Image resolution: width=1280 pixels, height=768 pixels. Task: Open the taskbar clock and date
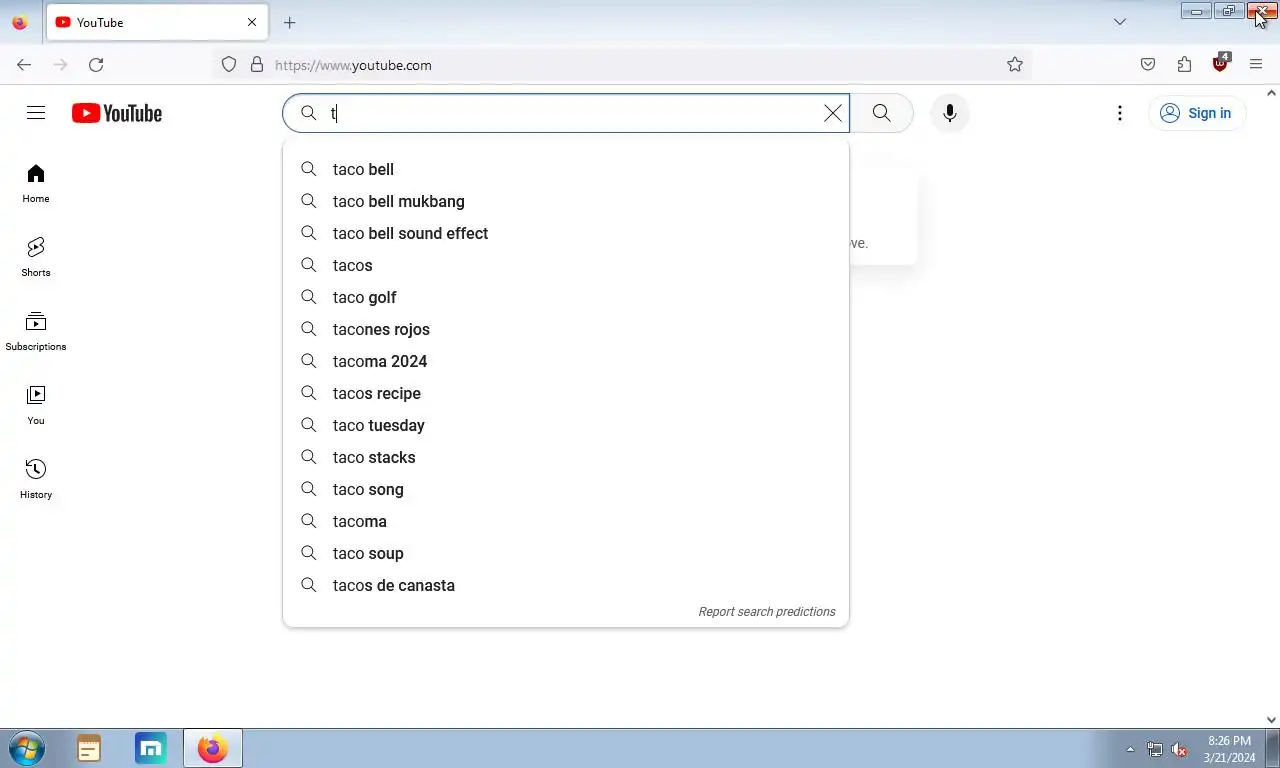1229,749
